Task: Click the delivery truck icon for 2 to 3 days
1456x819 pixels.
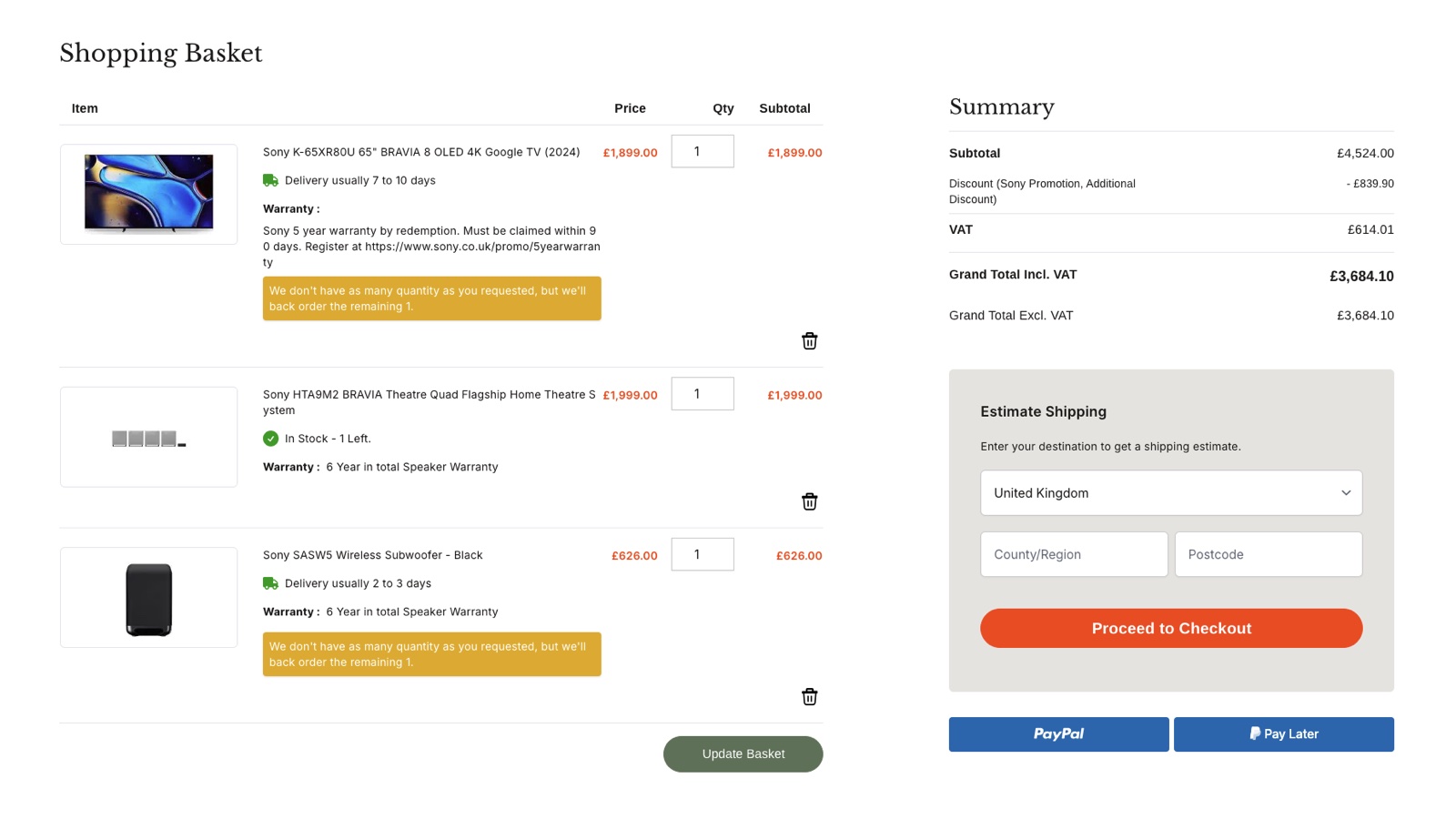Action: pyautogui.click(x=270, y=583)
